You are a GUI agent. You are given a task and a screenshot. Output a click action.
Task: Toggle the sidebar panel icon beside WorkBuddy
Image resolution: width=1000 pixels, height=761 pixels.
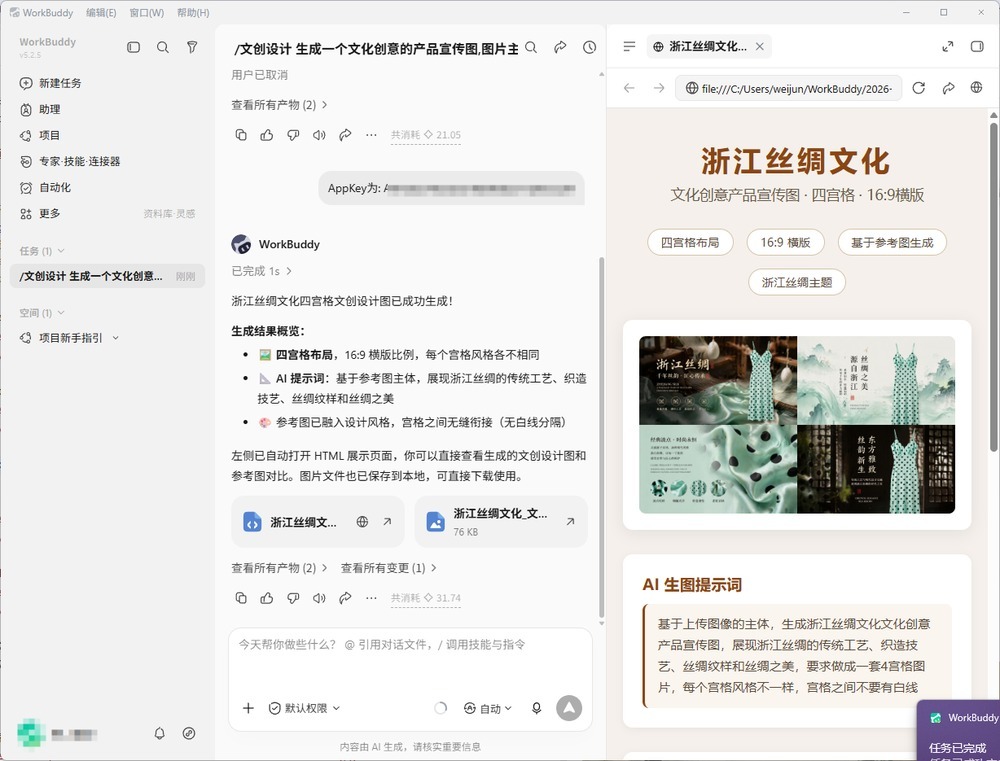(133, 47)
